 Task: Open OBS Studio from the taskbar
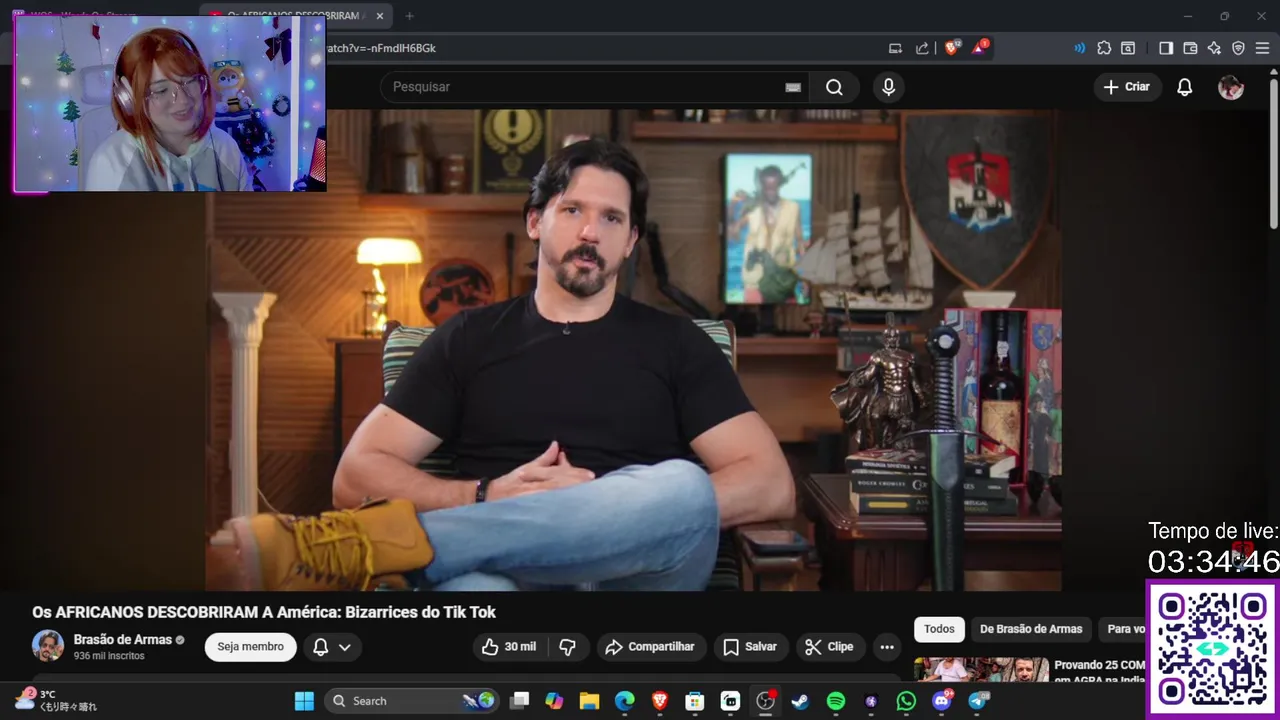765,701
